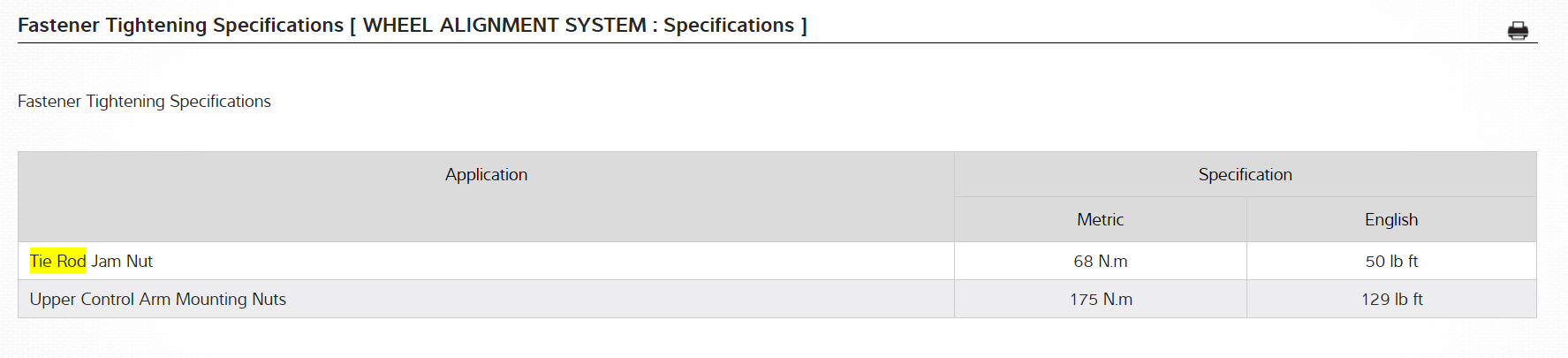This screenshot has height=358, width=1568.
Task: Click the Metric sub-header cell
Action: [x=1100, y=220]
